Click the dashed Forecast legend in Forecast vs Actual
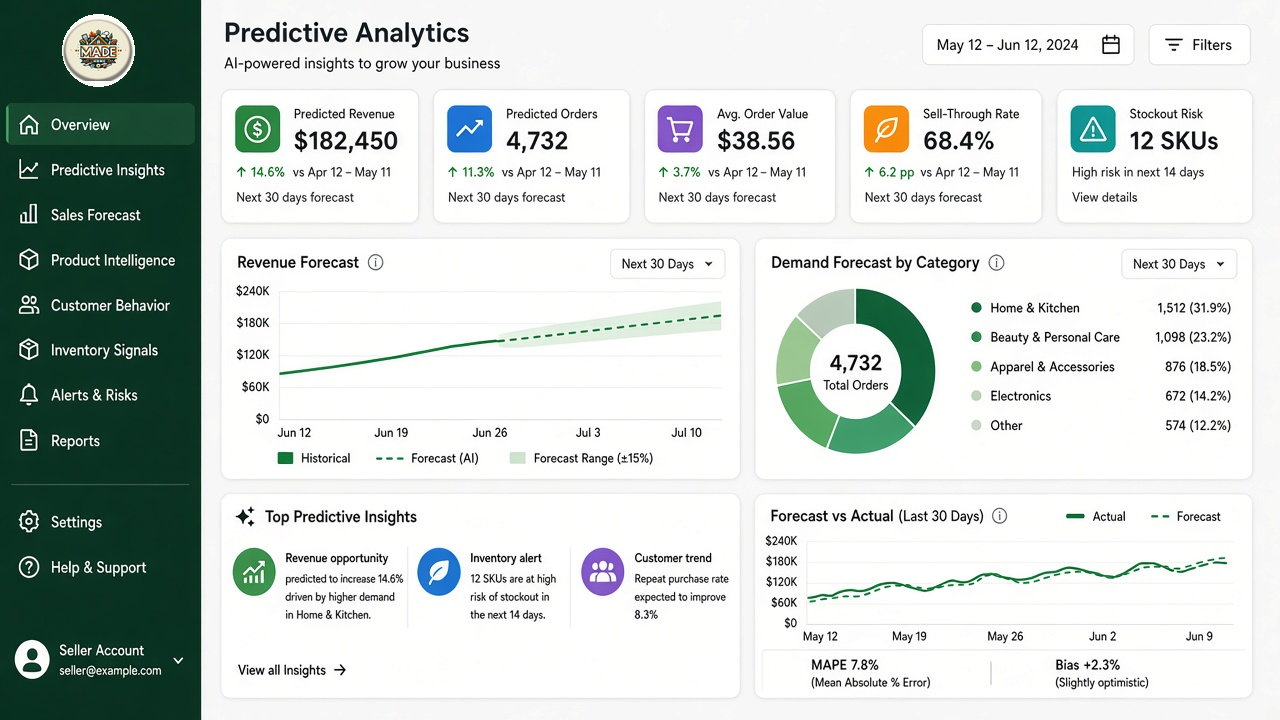This screenshot has width=1280, height=720. (x=1186, y=517)
